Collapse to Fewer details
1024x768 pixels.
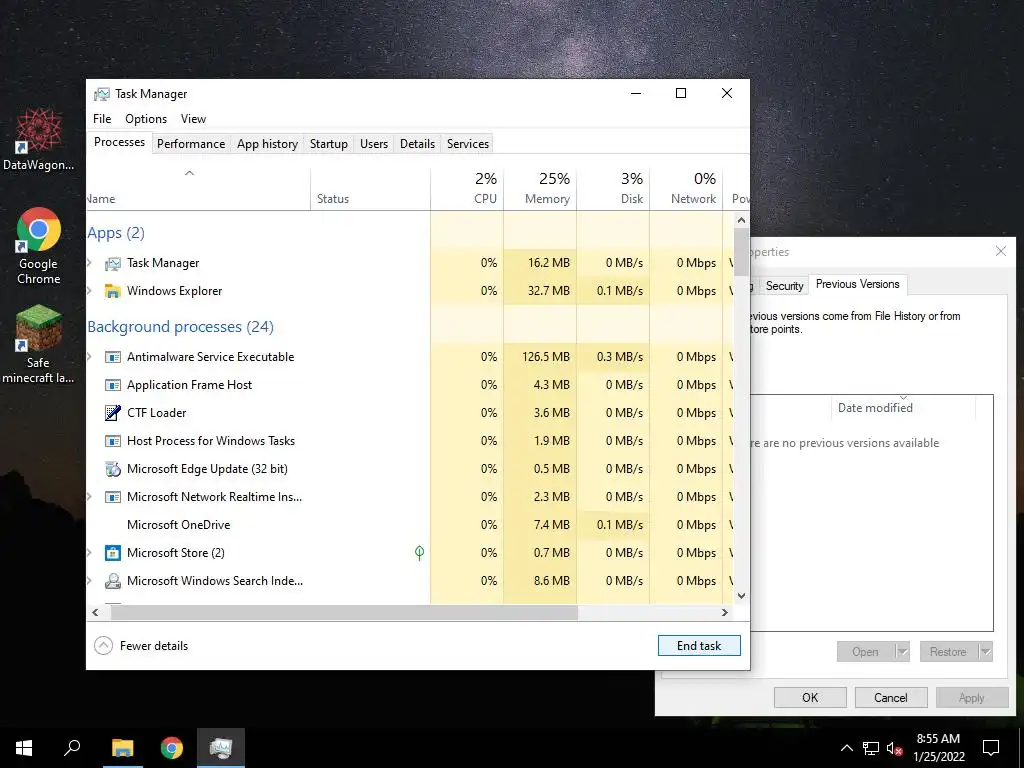[141, 646]
